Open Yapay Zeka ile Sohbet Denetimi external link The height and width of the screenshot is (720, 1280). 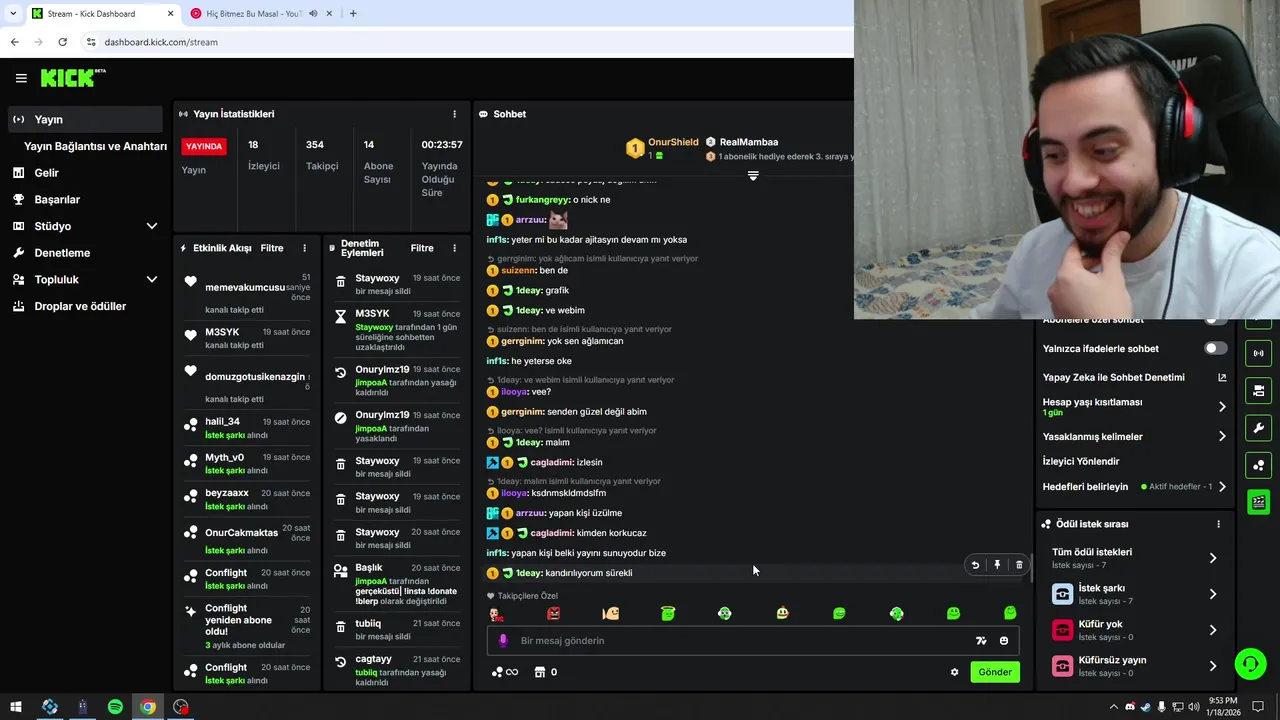(1222, 378)
